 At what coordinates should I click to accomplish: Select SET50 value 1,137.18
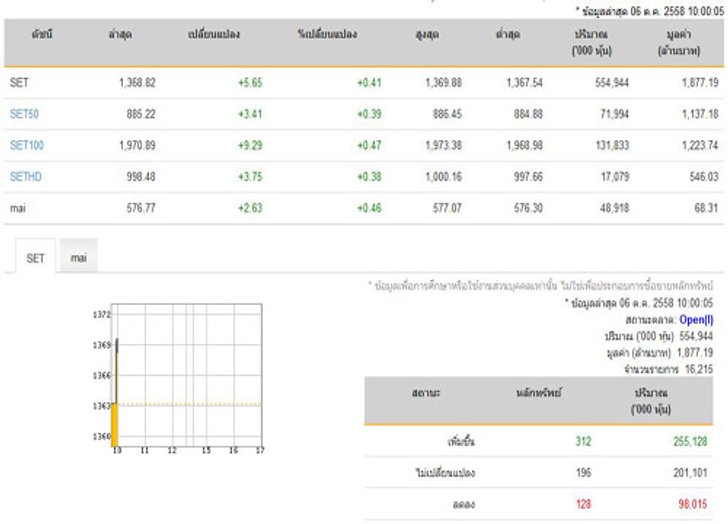(x=700, y=114)
